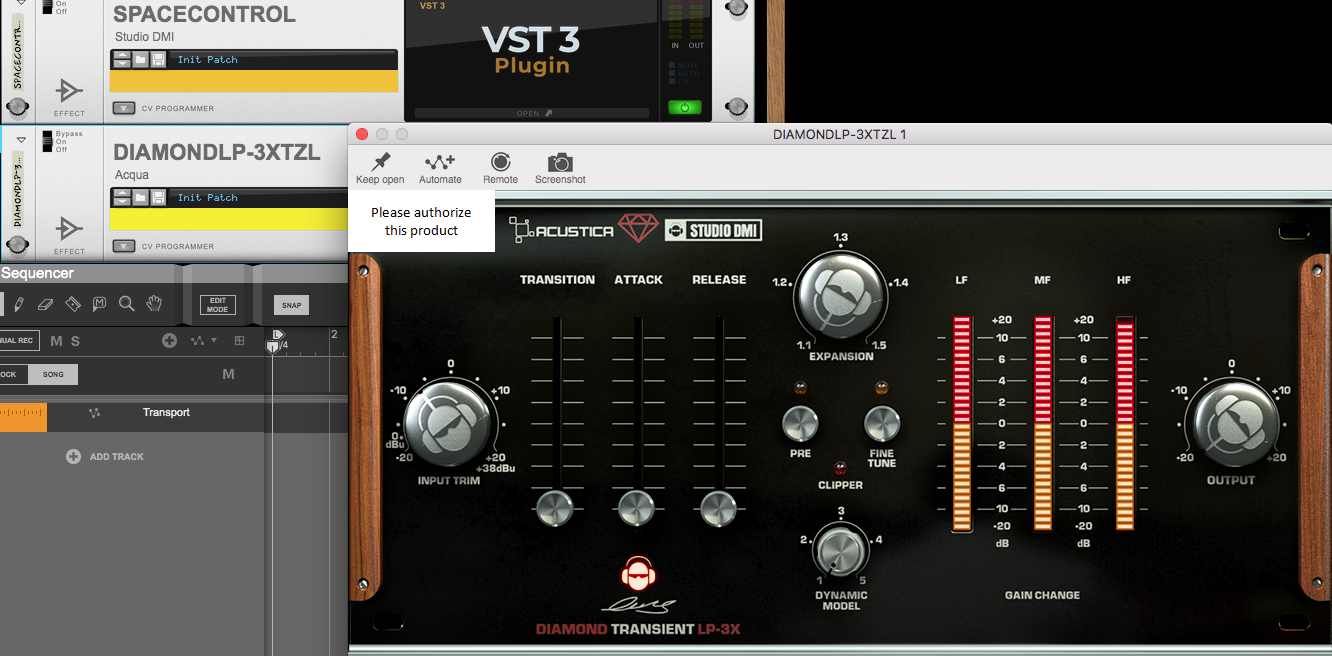Toggle the PRE button
This screenshot has width=1332, height=656.
[x=800, y=424]
